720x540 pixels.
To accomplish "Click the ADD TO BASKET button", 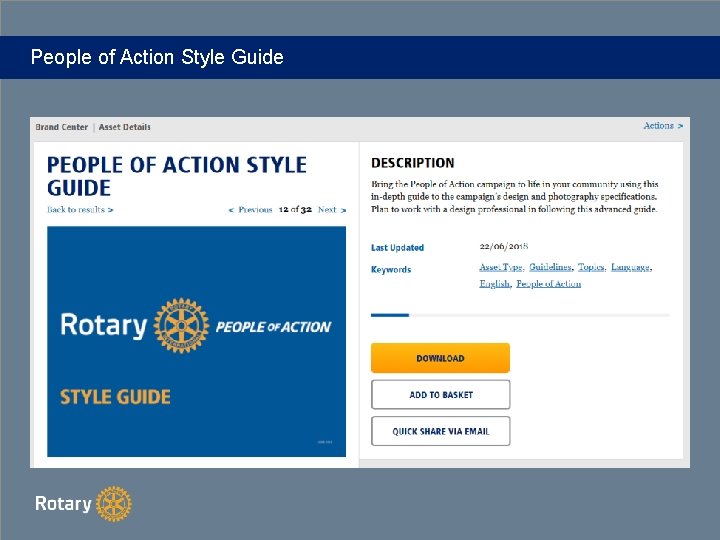I will tap(440, 394).
